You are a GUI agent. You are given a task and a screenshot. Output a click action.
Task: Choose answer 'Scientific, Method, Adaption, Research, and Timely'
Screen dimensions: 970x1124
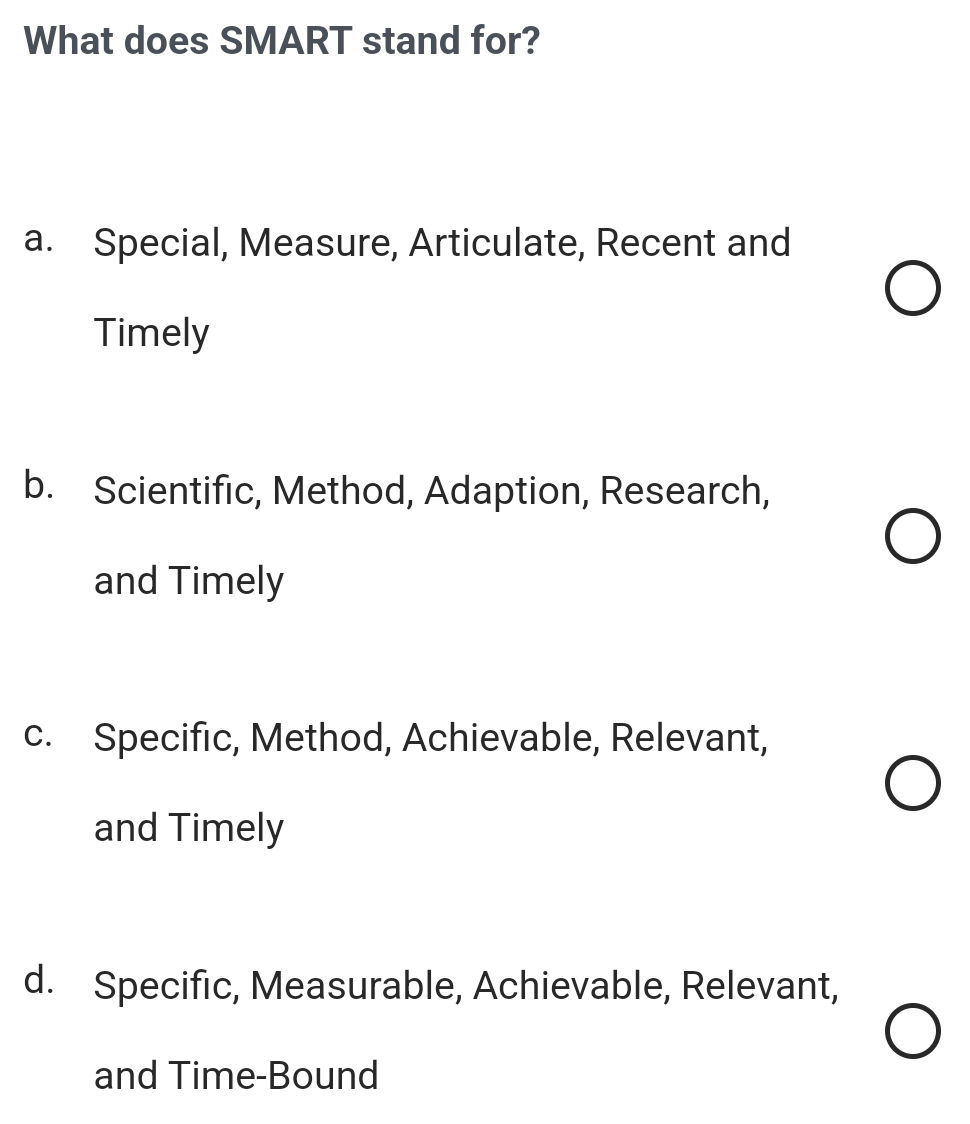pos(431,490)
